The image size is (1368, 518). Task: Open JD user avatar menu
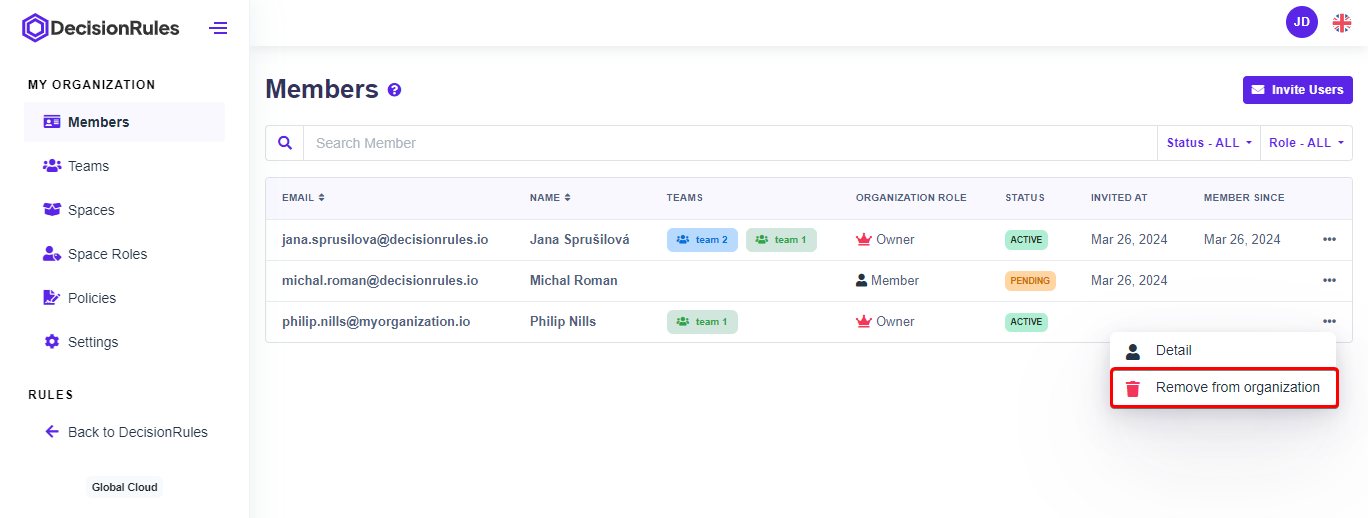(x=1301, y=22)
